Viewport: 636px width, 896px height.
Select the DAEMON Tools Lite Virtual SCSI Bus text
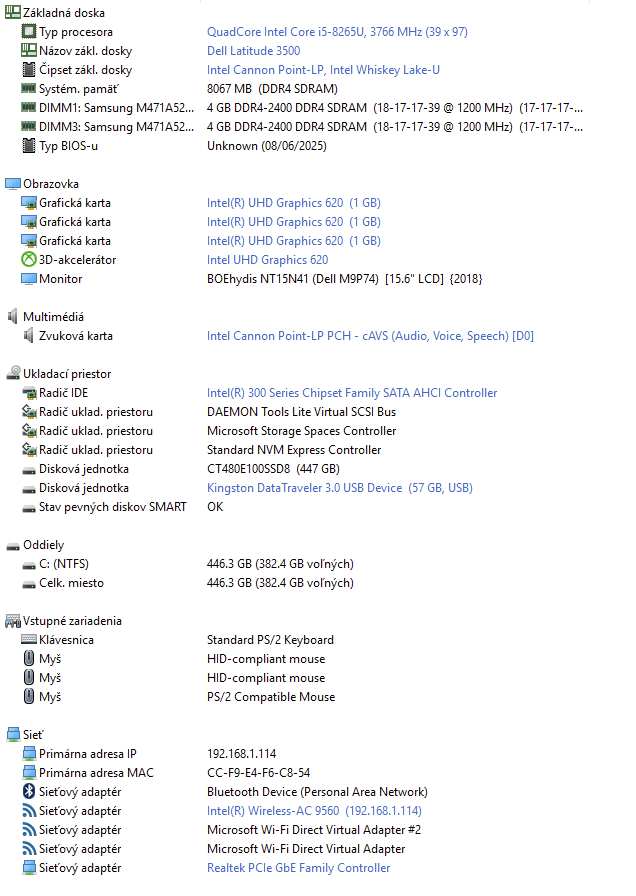pyautogui.click(x=301, y=411)
